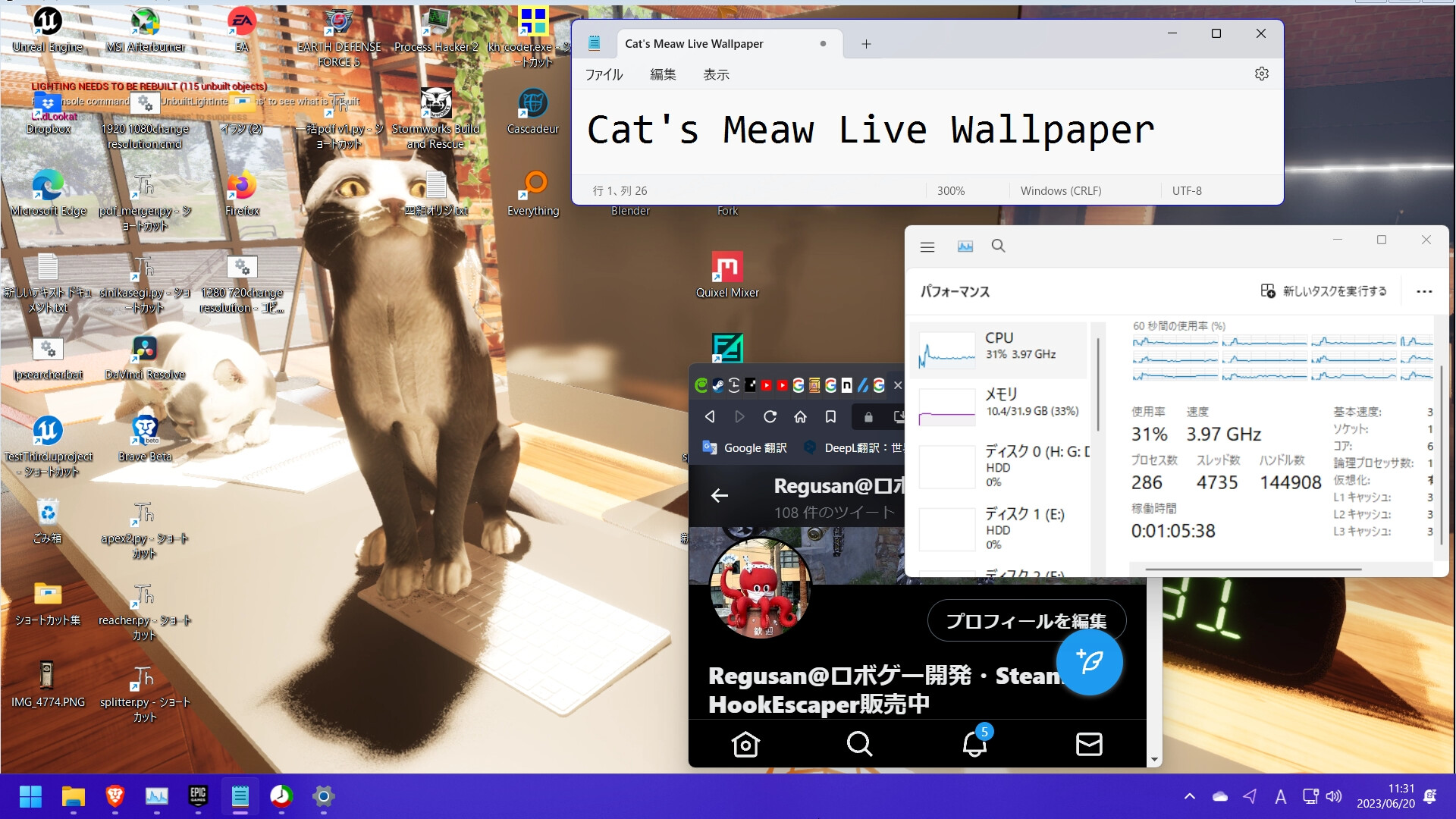1456x819 pixels.
Task: Reload the current page in the browser
Action: [769, 416]
